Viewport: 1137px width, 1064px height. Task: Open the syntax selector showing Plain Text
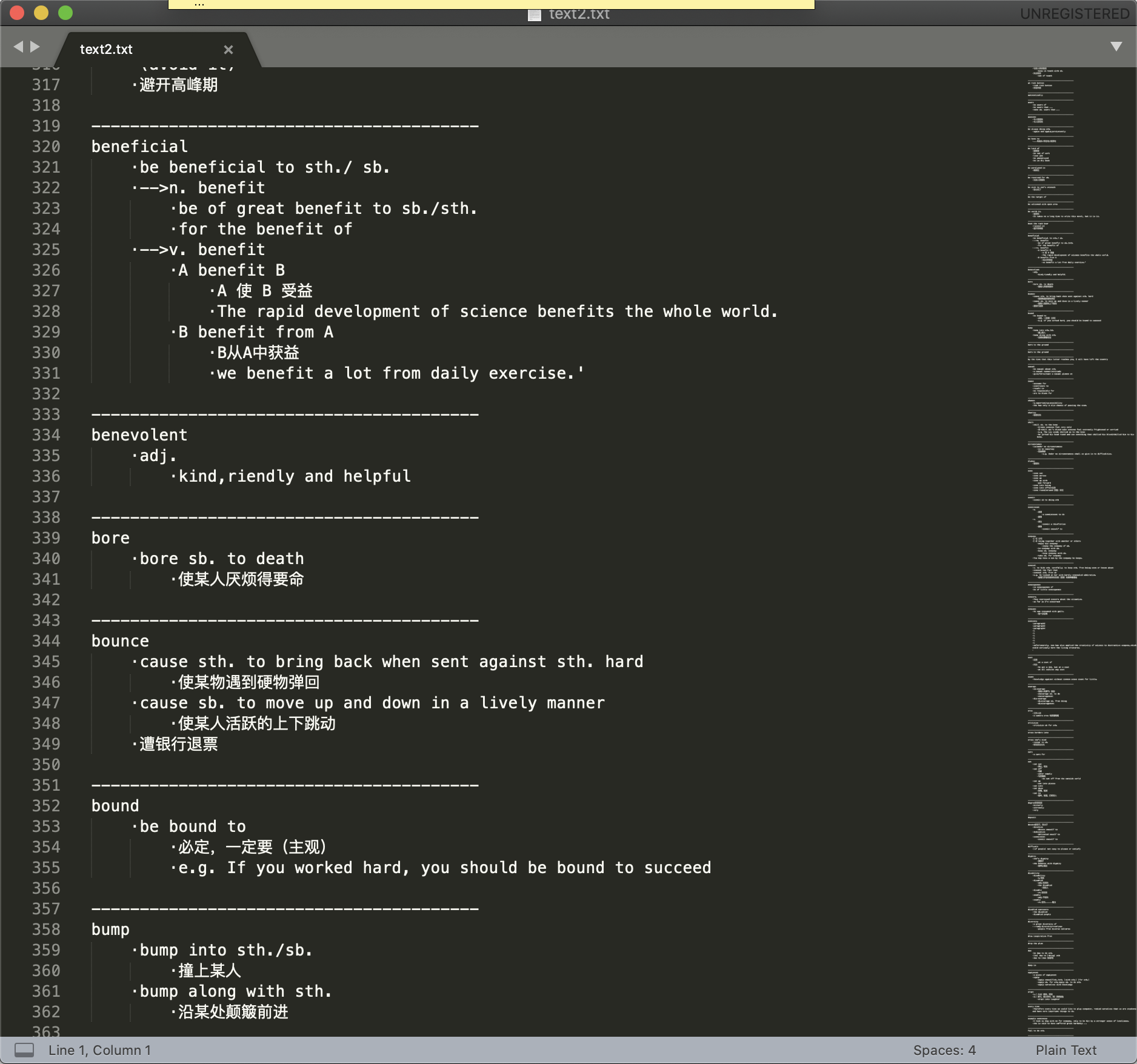coord(1065,1050)
